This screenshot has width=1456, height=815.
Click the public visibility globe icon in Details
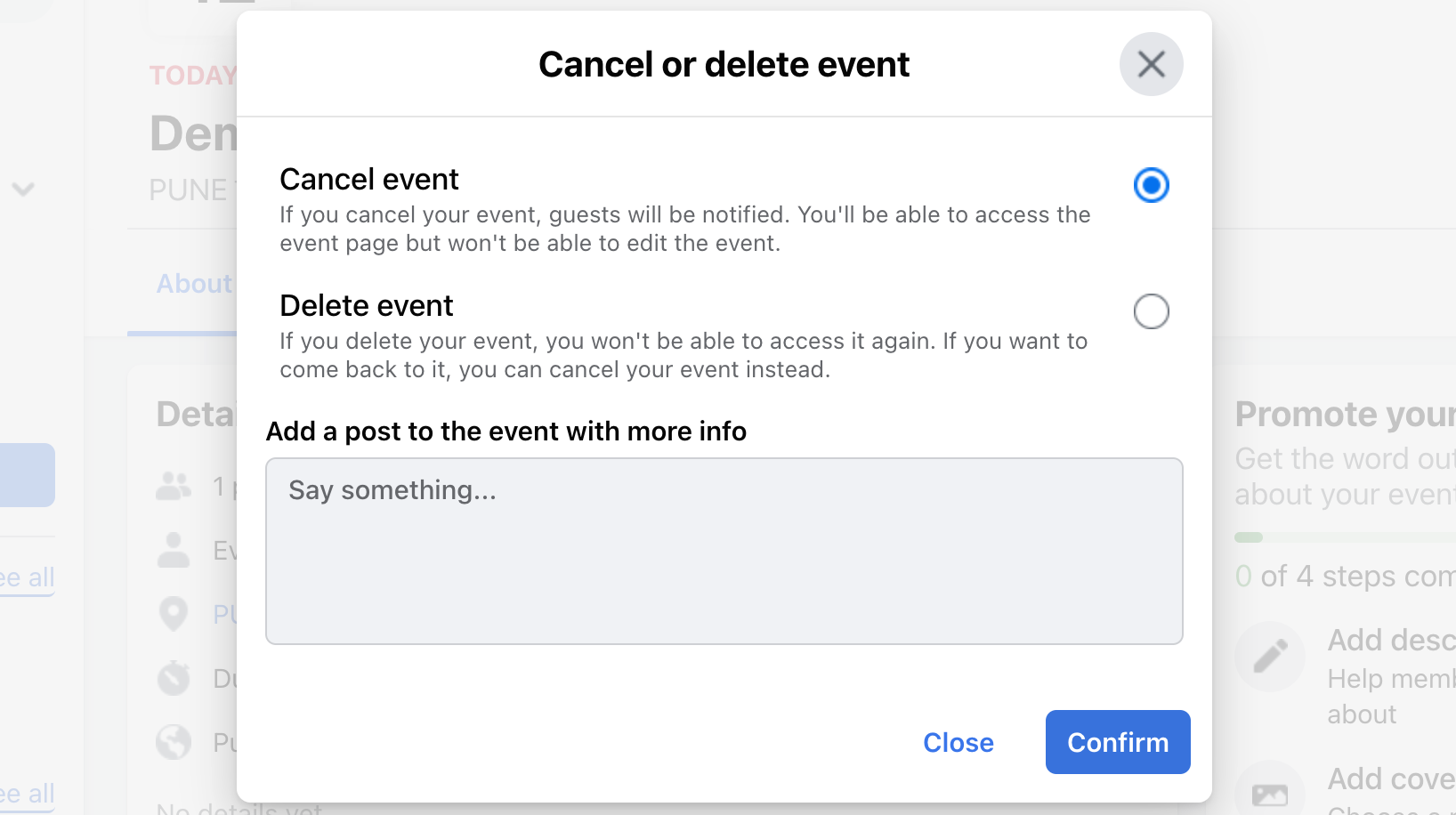[174, 741]
